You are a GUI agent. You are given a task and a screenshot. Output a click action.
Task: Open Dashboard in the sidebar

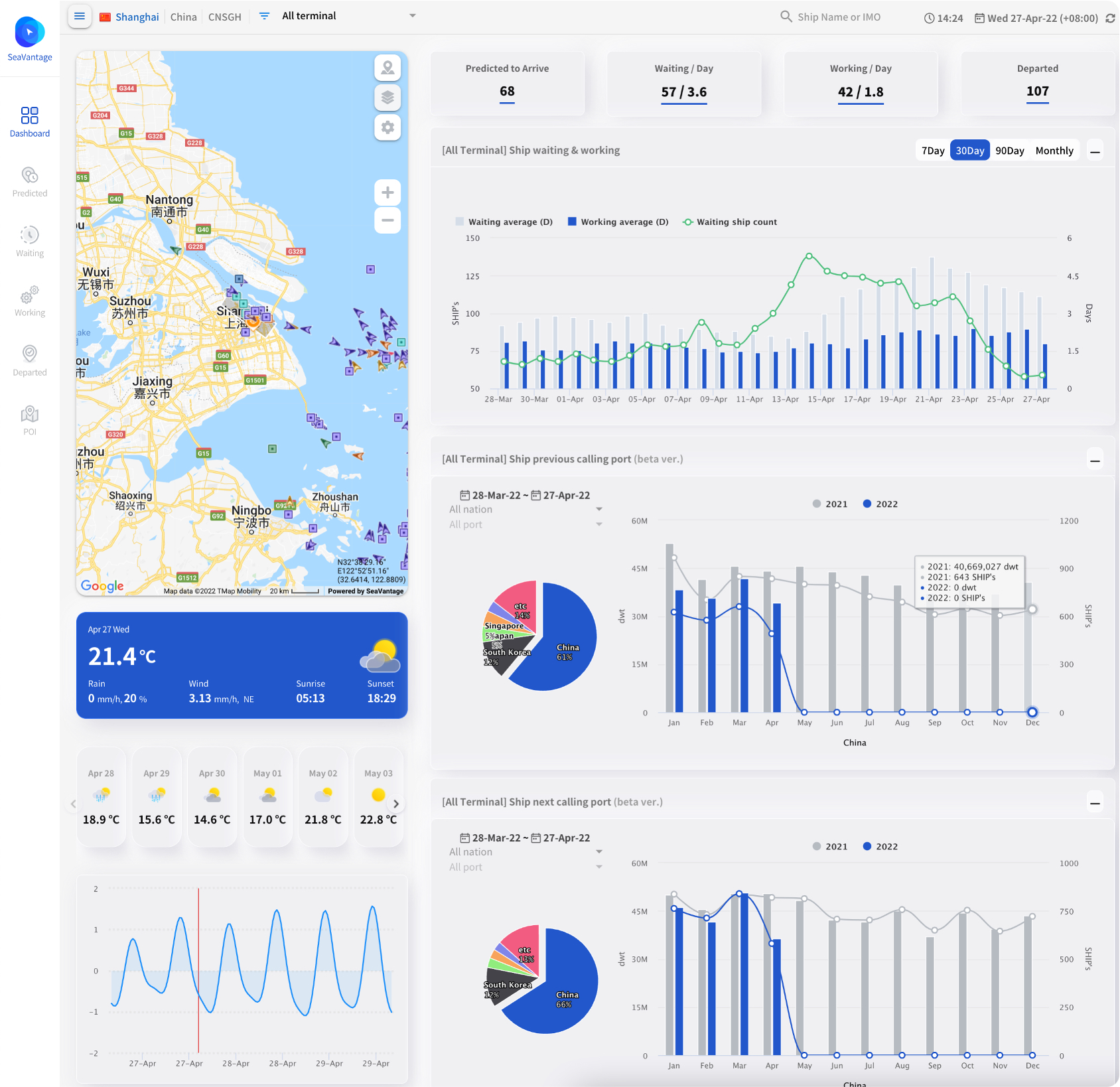[x=30, y=122]
